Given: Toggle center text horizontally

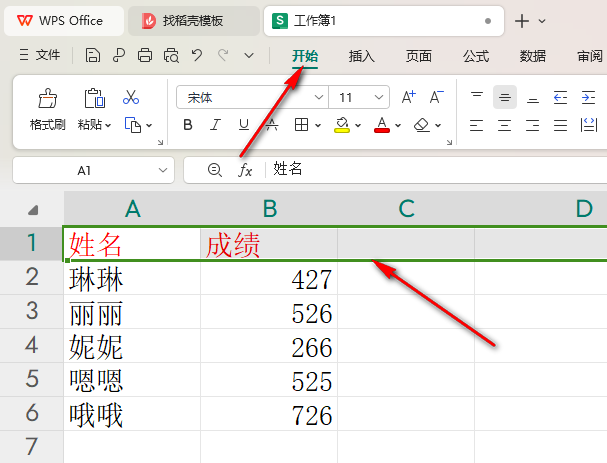Looking at the screenshot, I should (504, 125).
